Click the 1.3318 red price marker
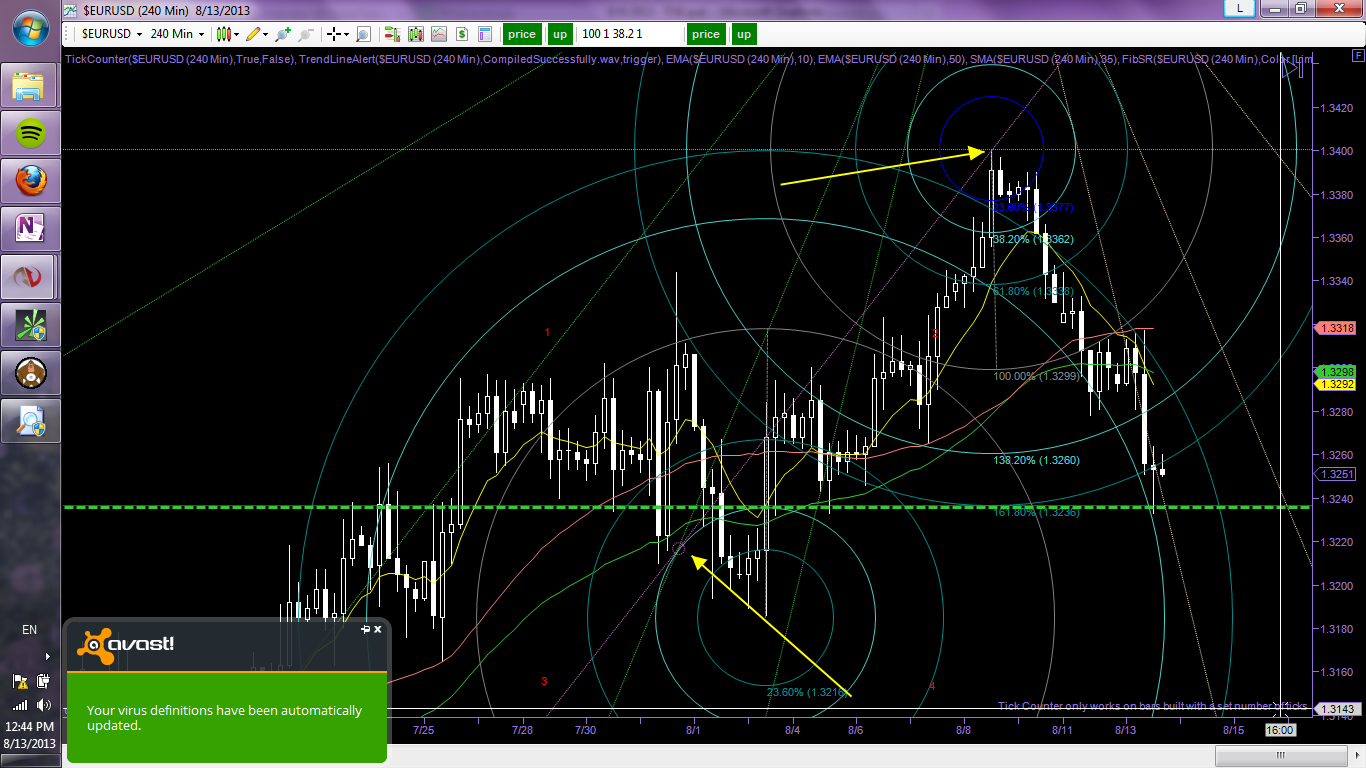This screenshot has height=768, width=1366. click(x=1337, y=328)
